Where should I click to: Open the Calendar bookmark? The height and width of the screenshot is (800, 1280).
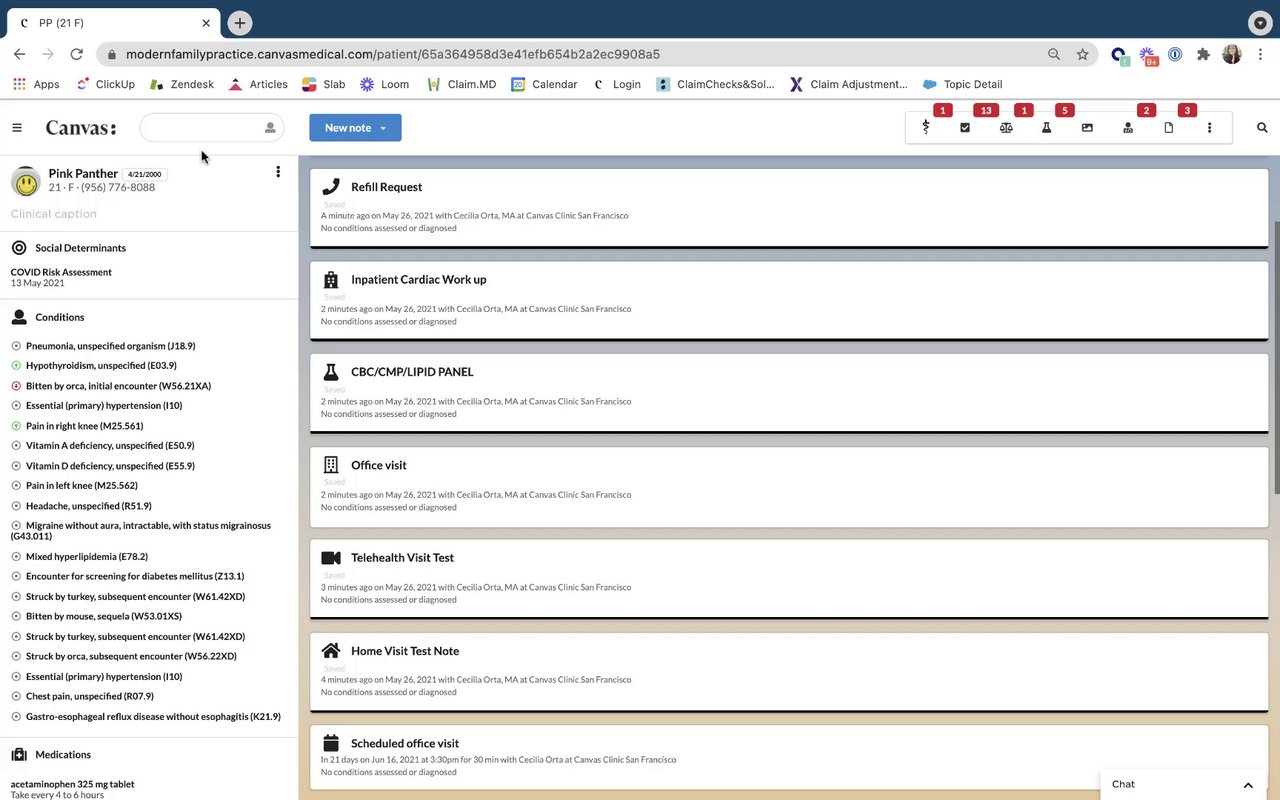pos(545,84)
